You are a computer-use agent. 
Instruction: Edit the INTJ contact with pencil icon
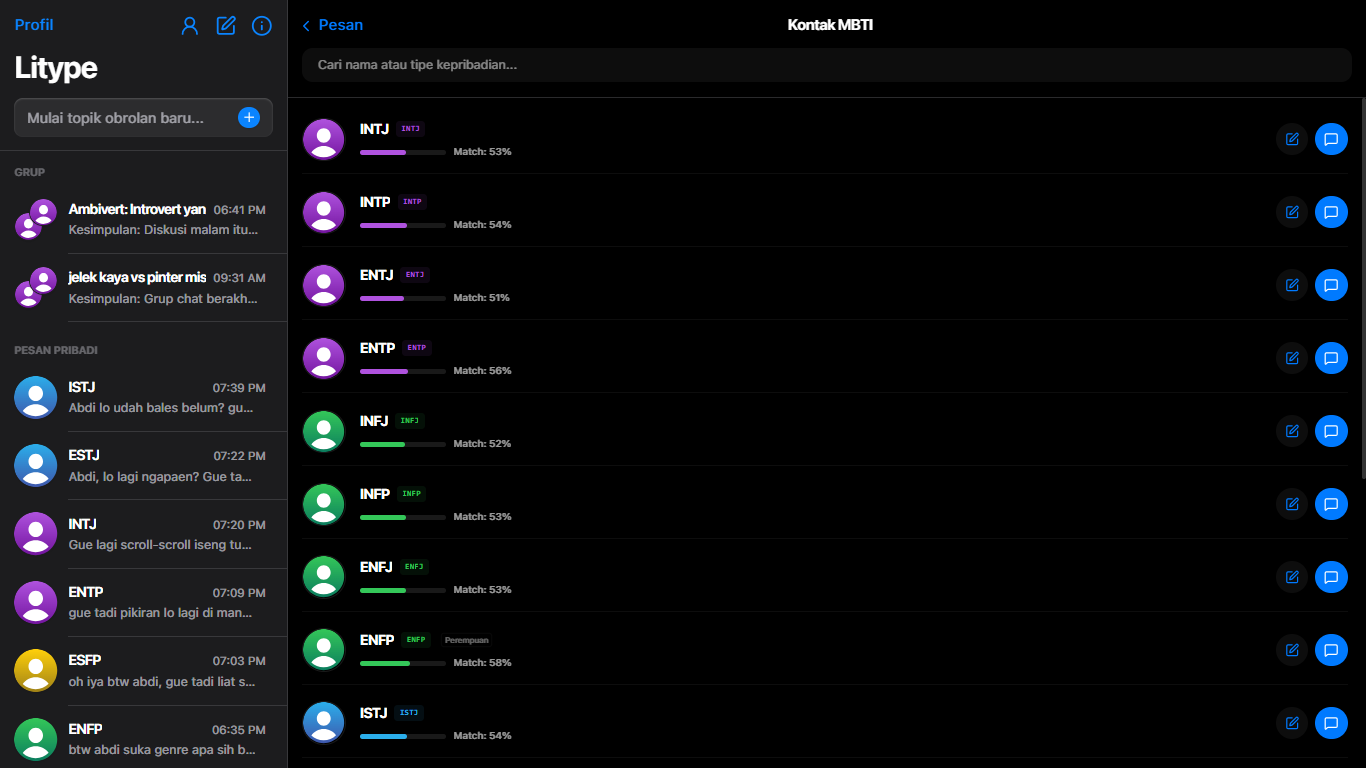[x=1292, y=139]
